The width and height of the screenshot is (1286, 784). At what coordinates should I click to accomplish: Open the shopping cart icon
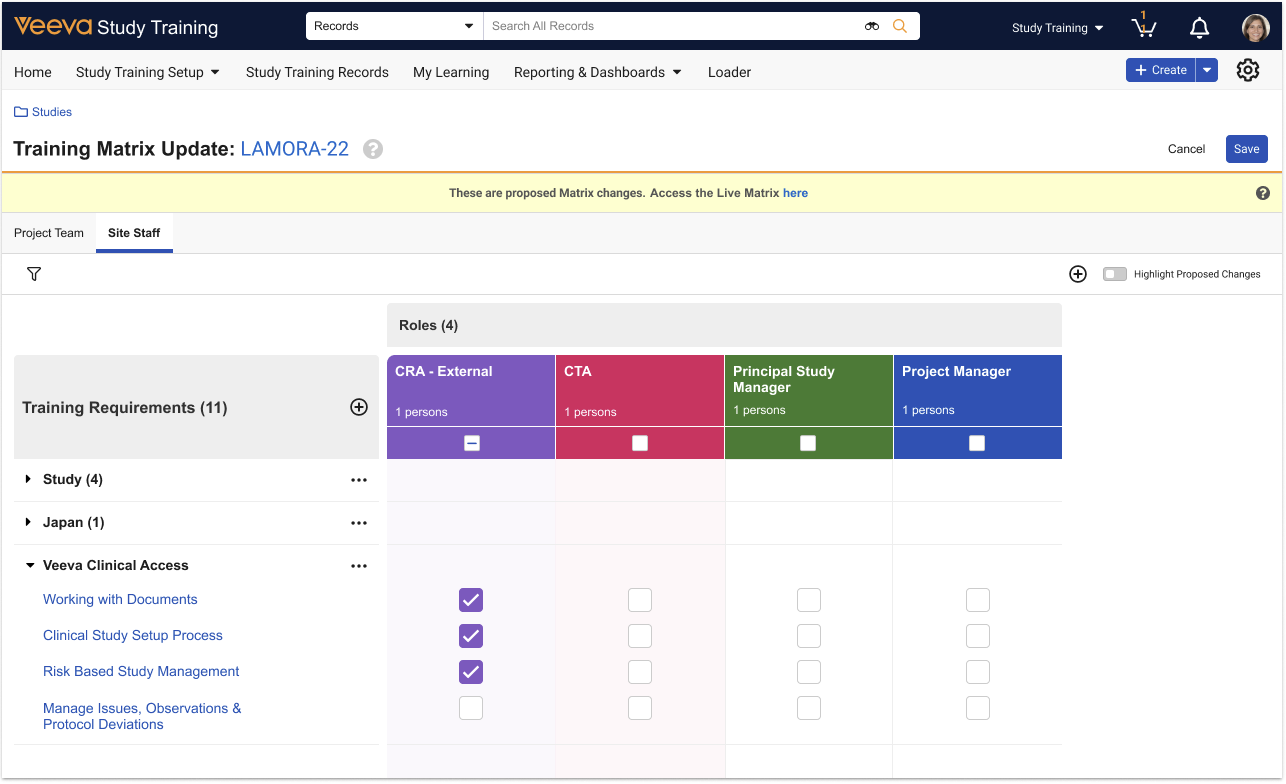coord(1143,28)
